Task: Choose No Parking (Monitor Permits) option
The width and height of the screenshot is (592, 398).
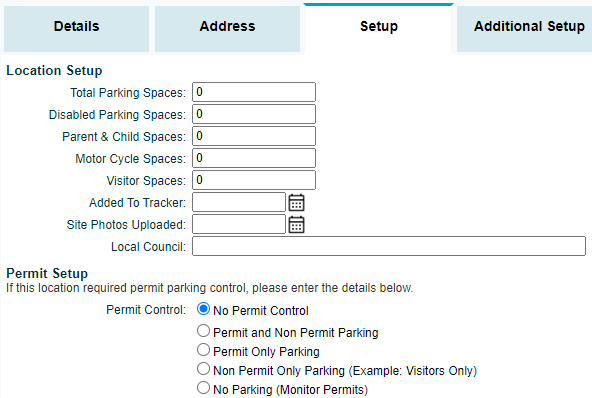Action: point(203,387)
